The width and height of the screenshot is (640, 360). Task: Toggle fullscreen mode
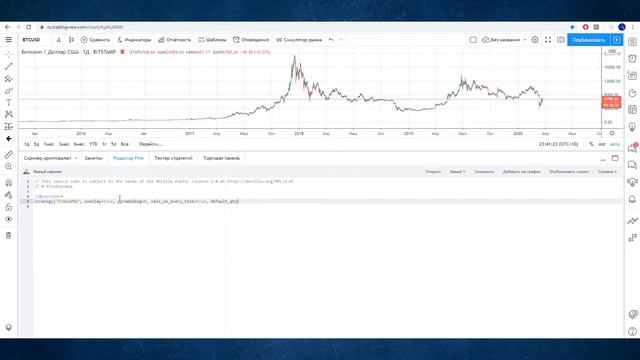548,40
